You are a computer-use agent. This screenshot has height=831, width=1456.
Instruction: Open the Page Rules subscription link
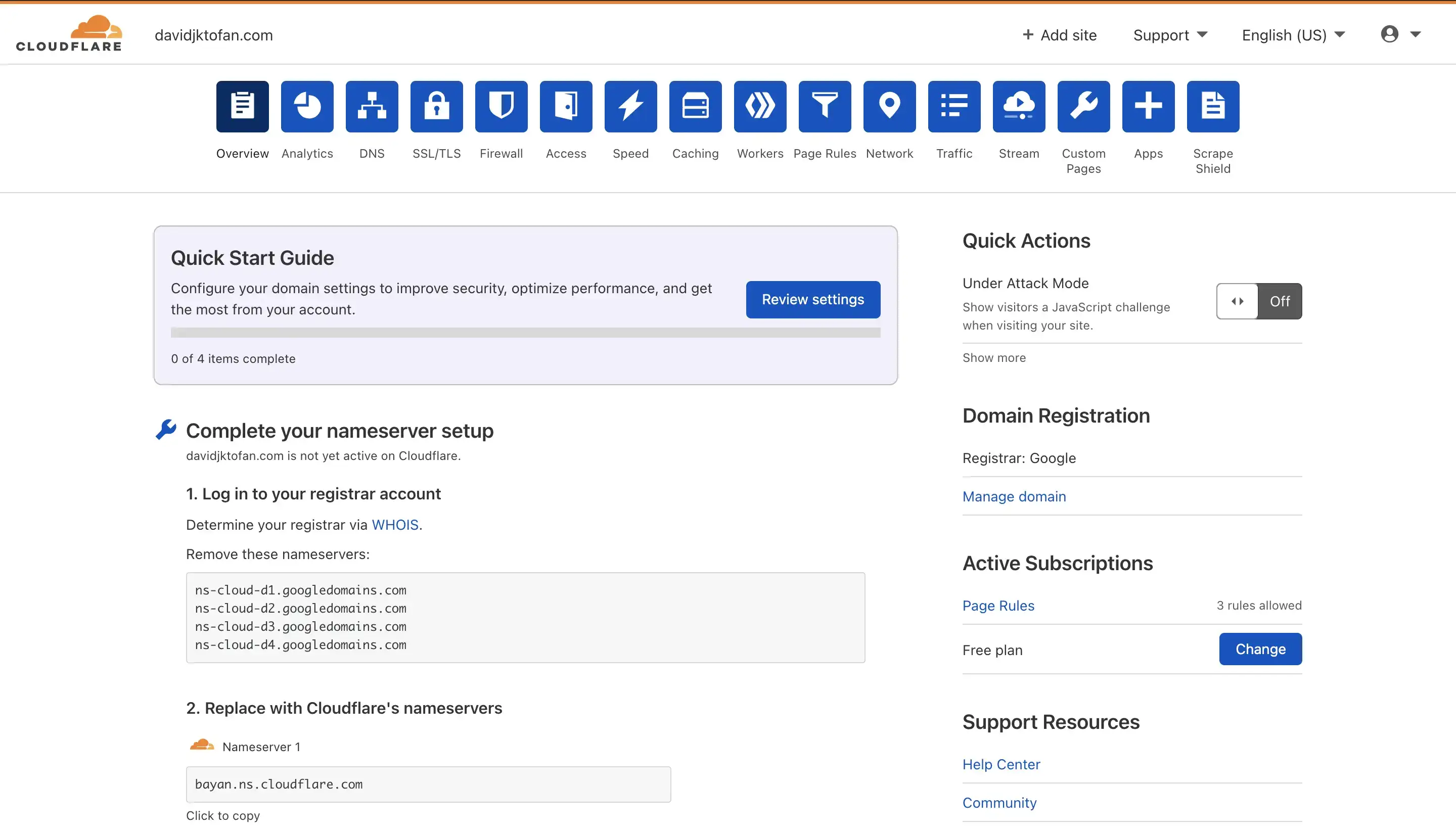[x=998, y=606]
